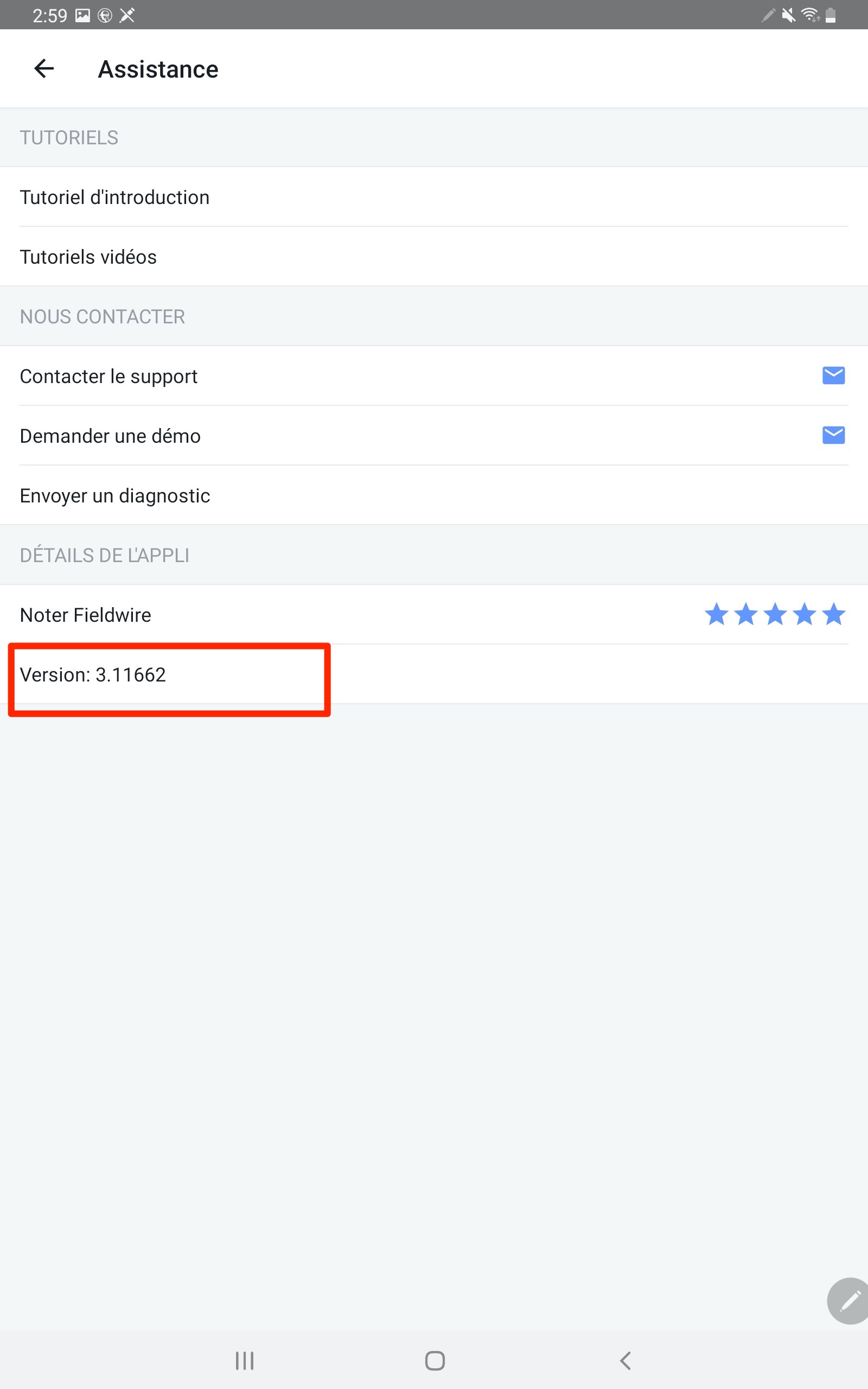Screen dimensions: 868x1389
Task: Tap Envoyer un diagnostic
Action: click(x=434, y=495)
